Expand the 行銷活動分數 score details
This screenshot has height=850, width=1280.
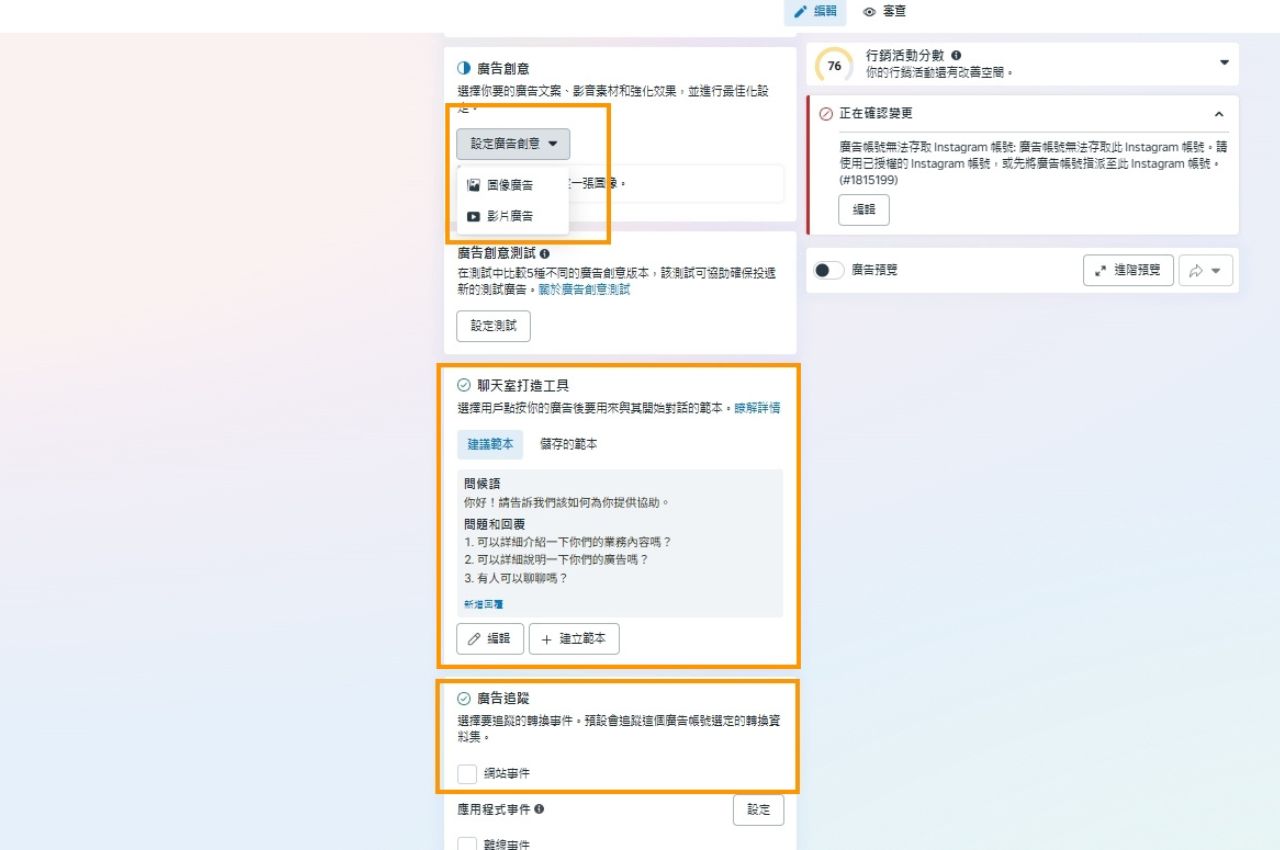point(1225,61)
